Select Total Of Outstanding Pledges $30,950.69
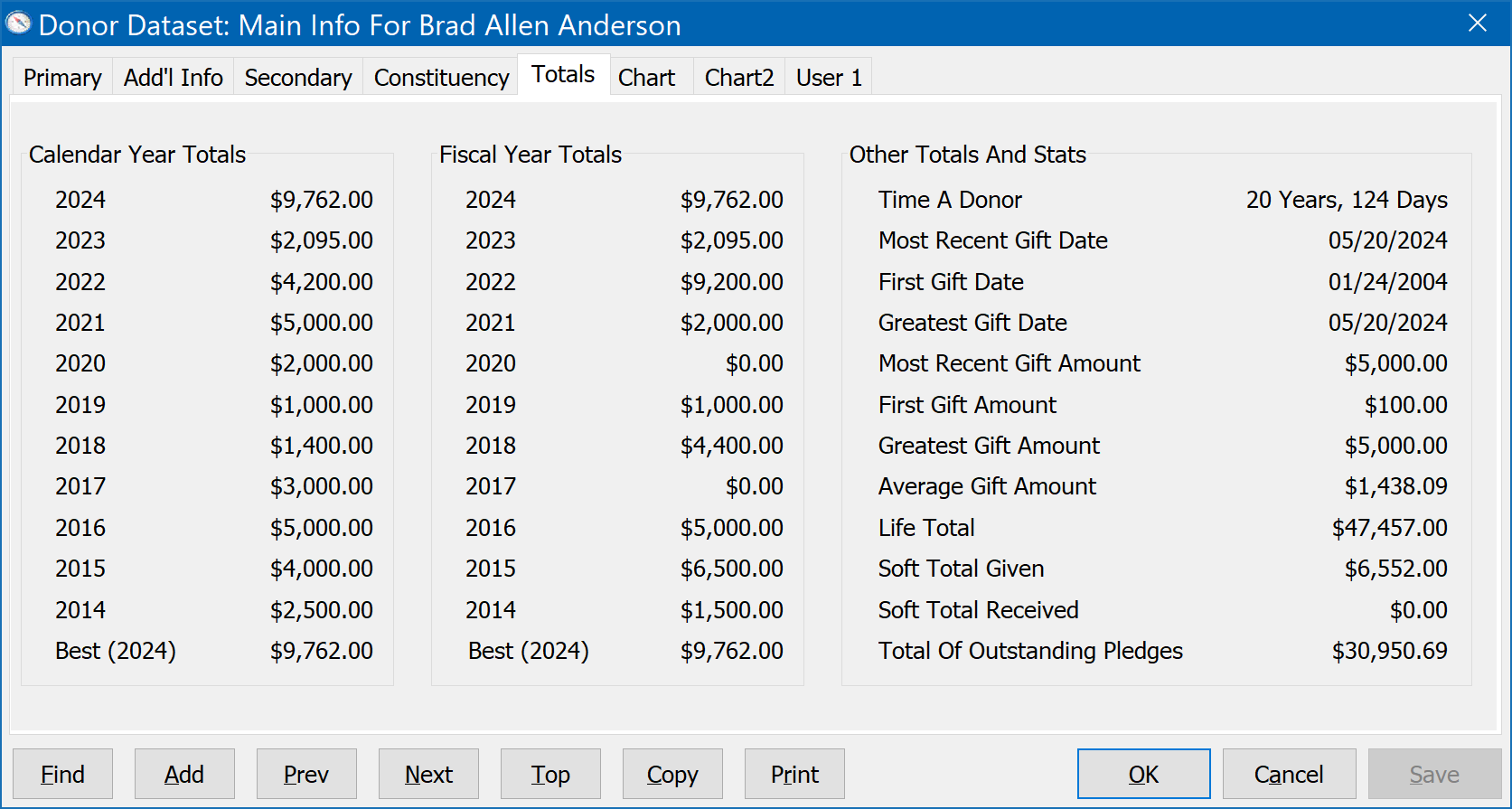The height and width of the screenshot is (809, 1512). (x=1390, y=651)
